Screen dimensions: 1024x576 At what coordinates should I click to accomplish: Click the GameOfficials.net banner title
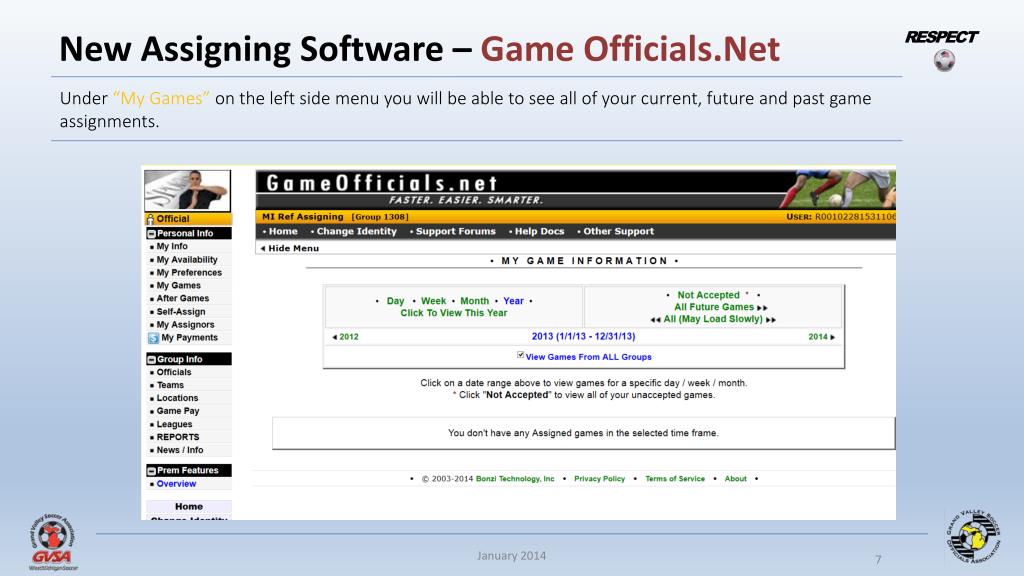click(382, 183)
